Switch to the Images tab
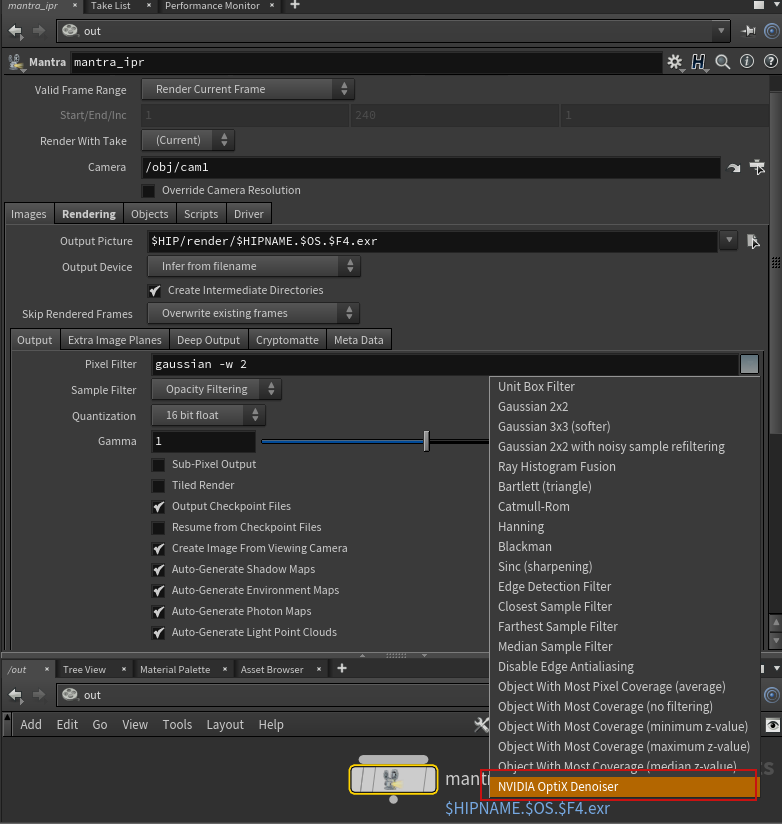The height and width of the screenshot is (824, 782). click(x=29, y=214)
